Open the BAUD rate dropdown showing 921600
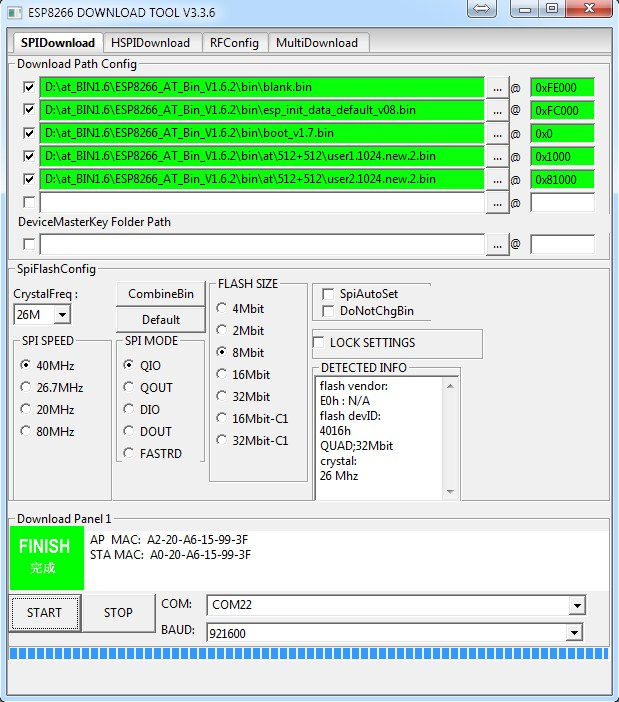 (574, 633)
